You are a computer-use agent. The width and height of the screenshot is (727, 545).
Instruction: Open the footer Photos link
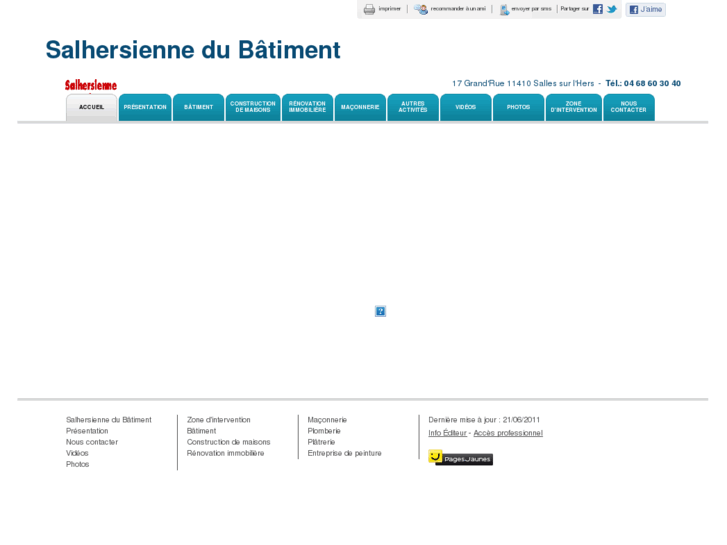pyautogui.click(x=77, y=464)
